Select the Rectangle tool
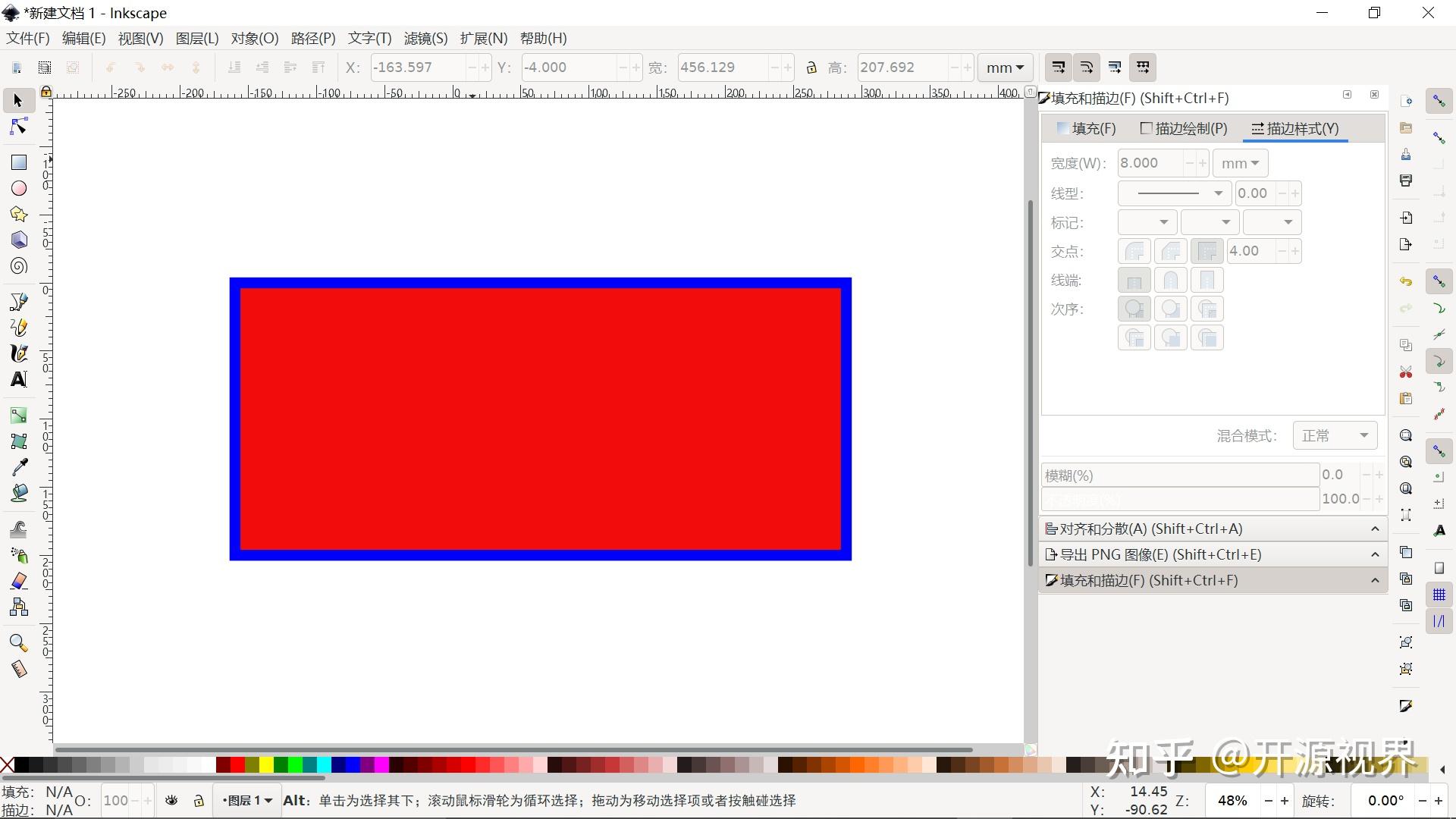 tap(18, 162)
